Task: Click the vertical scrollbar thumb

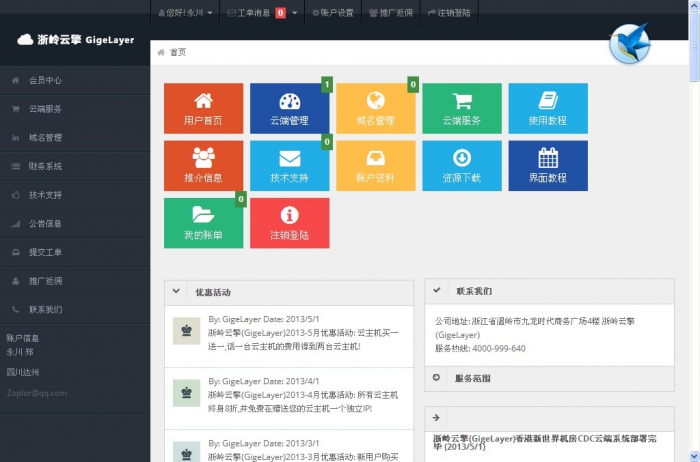Action: (x=694, y=46)
